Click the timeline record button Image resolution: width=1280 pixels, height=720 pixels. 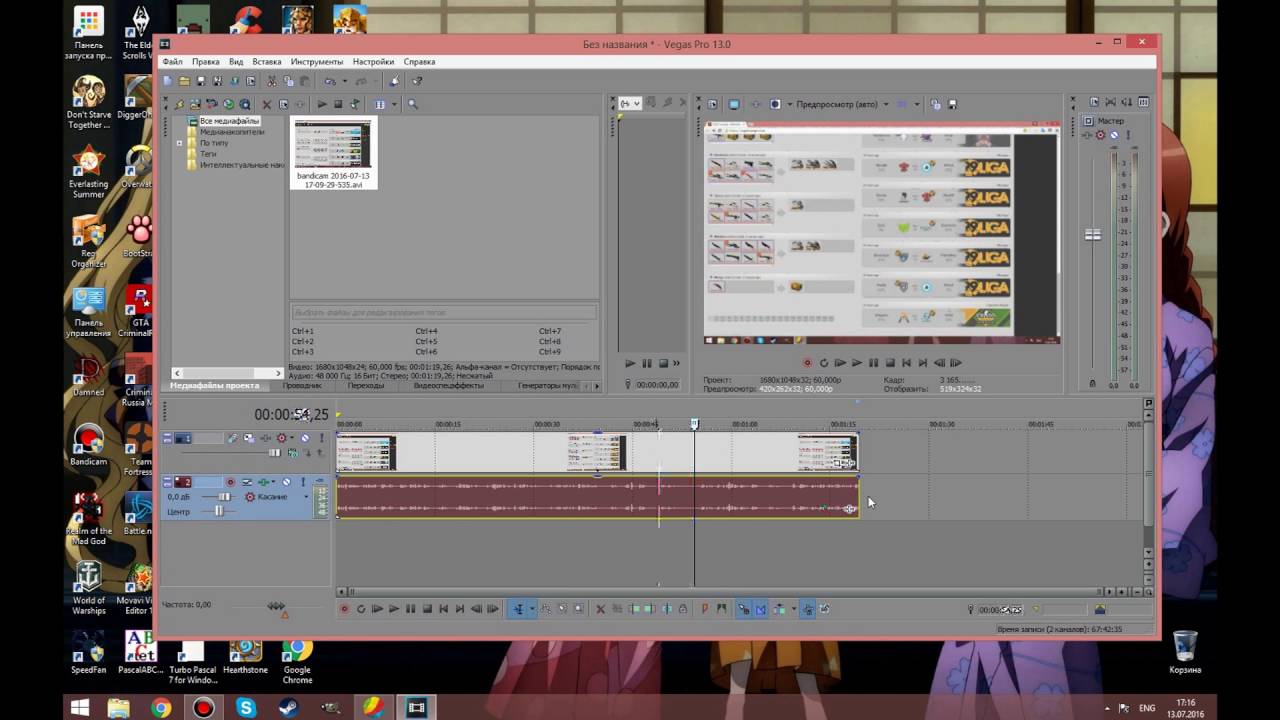pos(344,608)
